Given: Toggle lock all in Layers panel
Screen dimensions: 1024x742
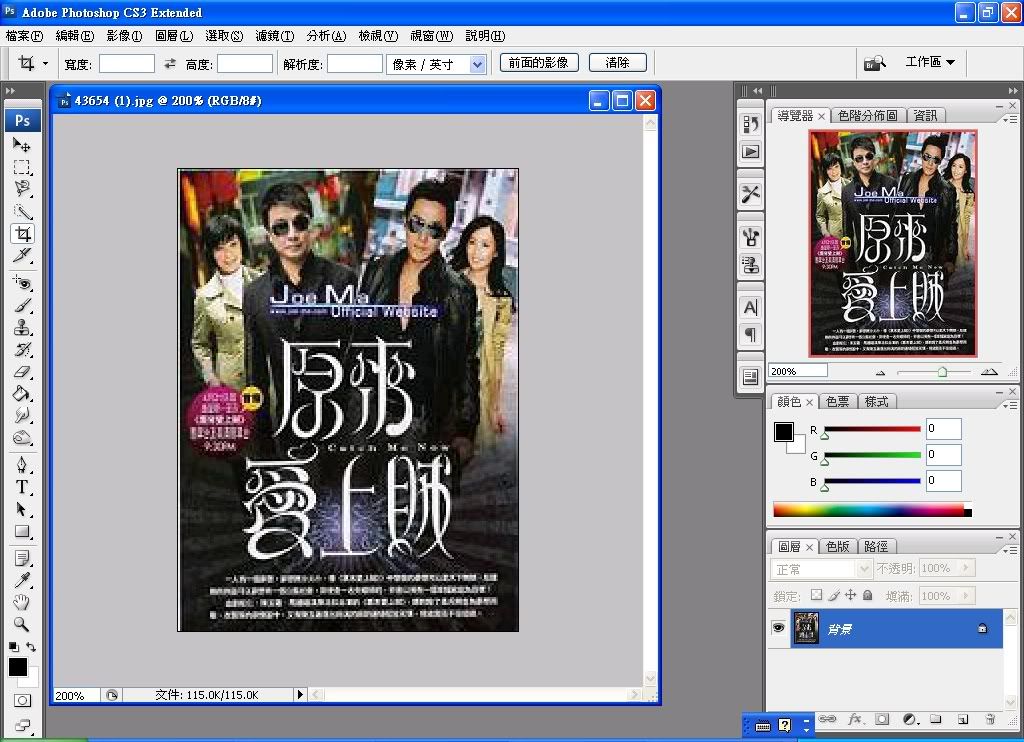Looking at the screenshot, I should (x=867, y=595).
